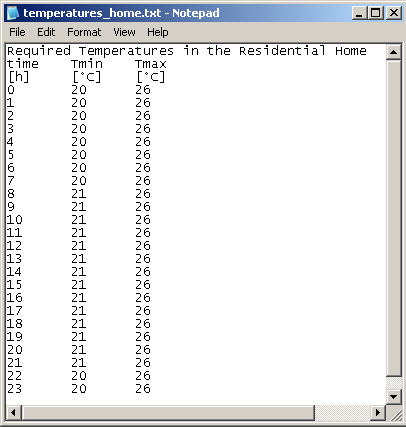Click the horizontal scrollbar thumb

pyautogui.click(x=168, y=413)
